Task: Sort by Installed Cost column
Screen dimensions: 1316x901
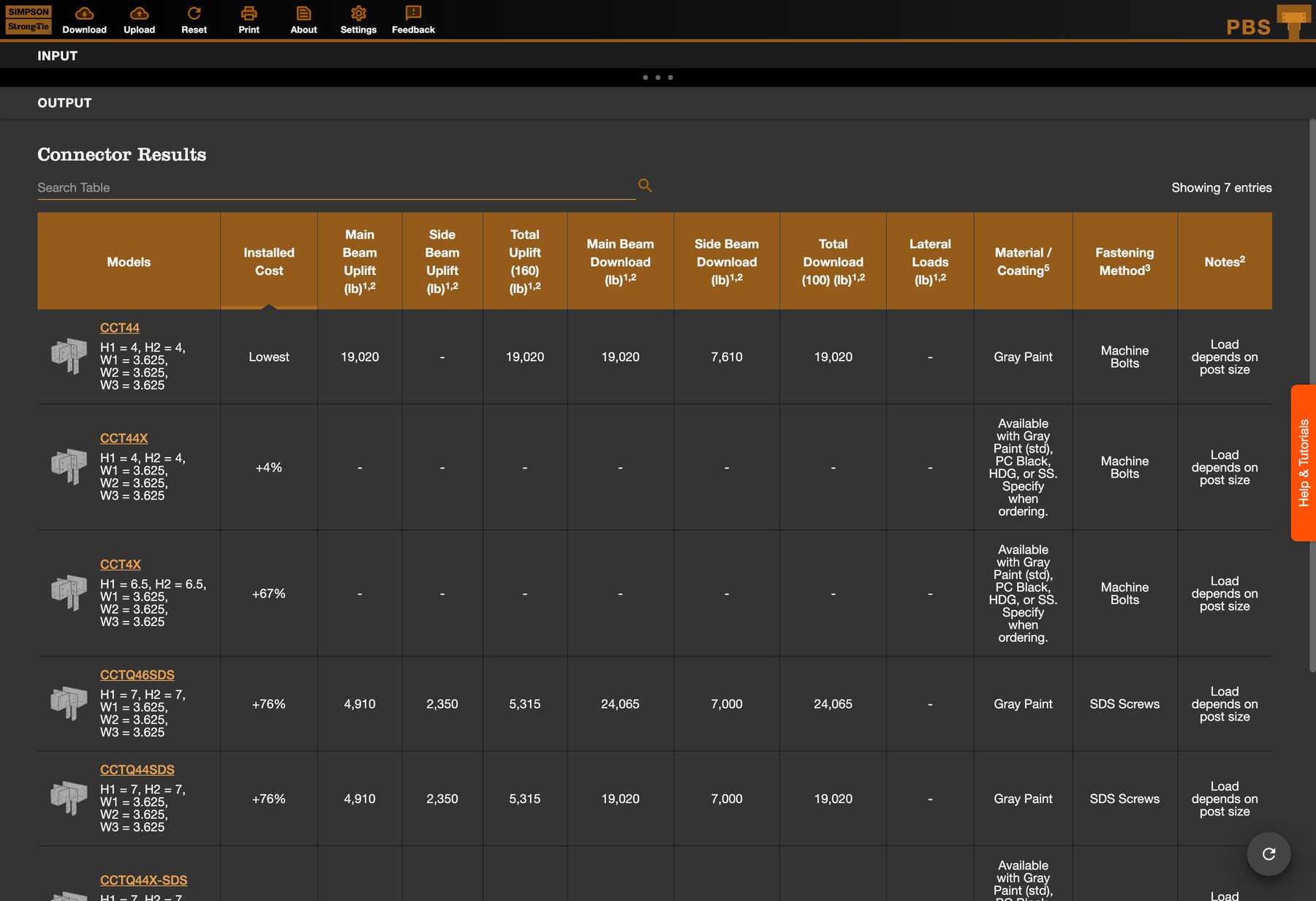Action: click(x=268, y=261)
